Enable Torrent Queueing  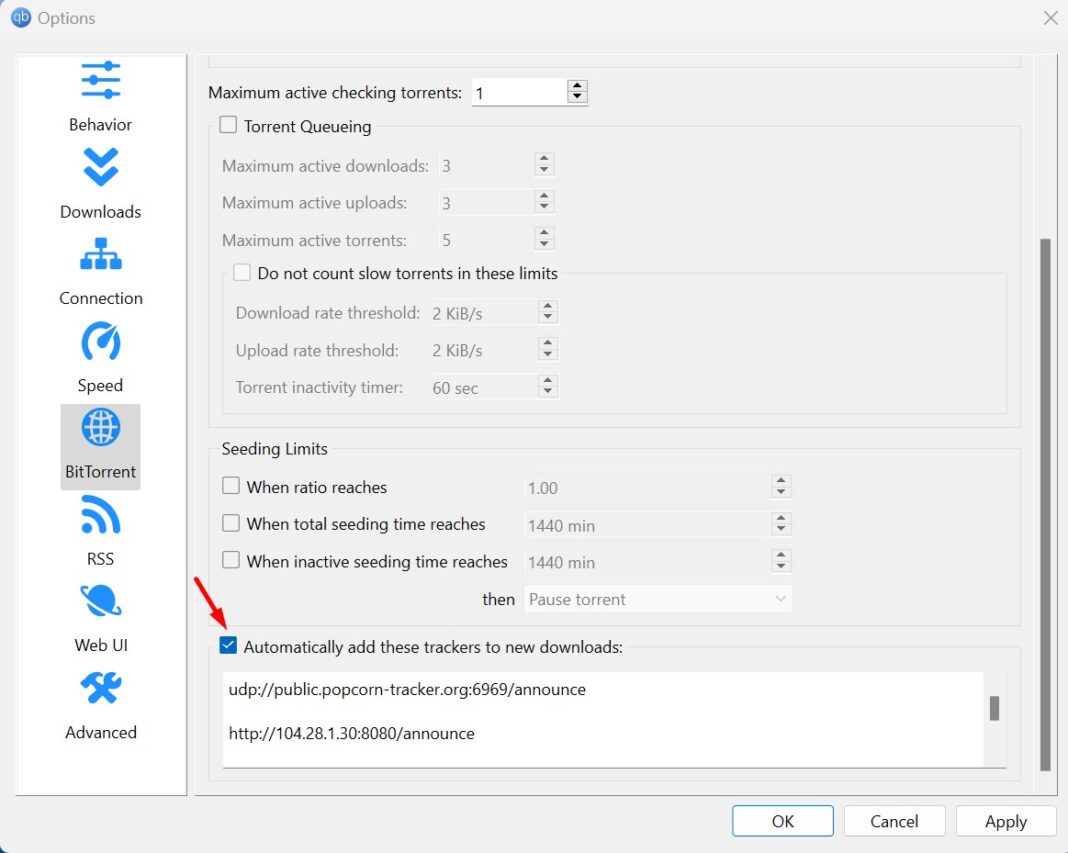227,125
